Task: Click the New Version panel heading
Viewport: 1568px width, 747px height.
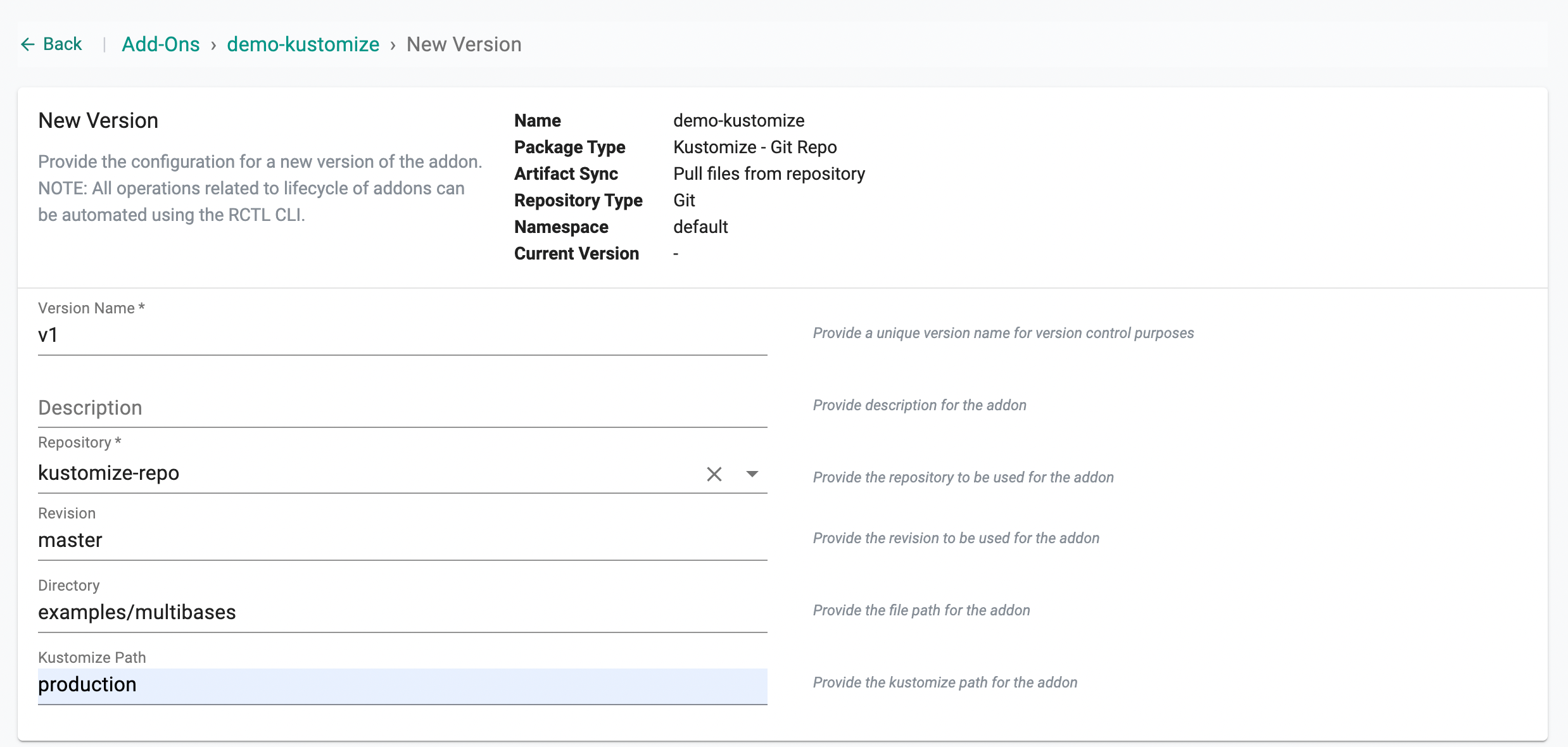Action: (x=98, y=120)
